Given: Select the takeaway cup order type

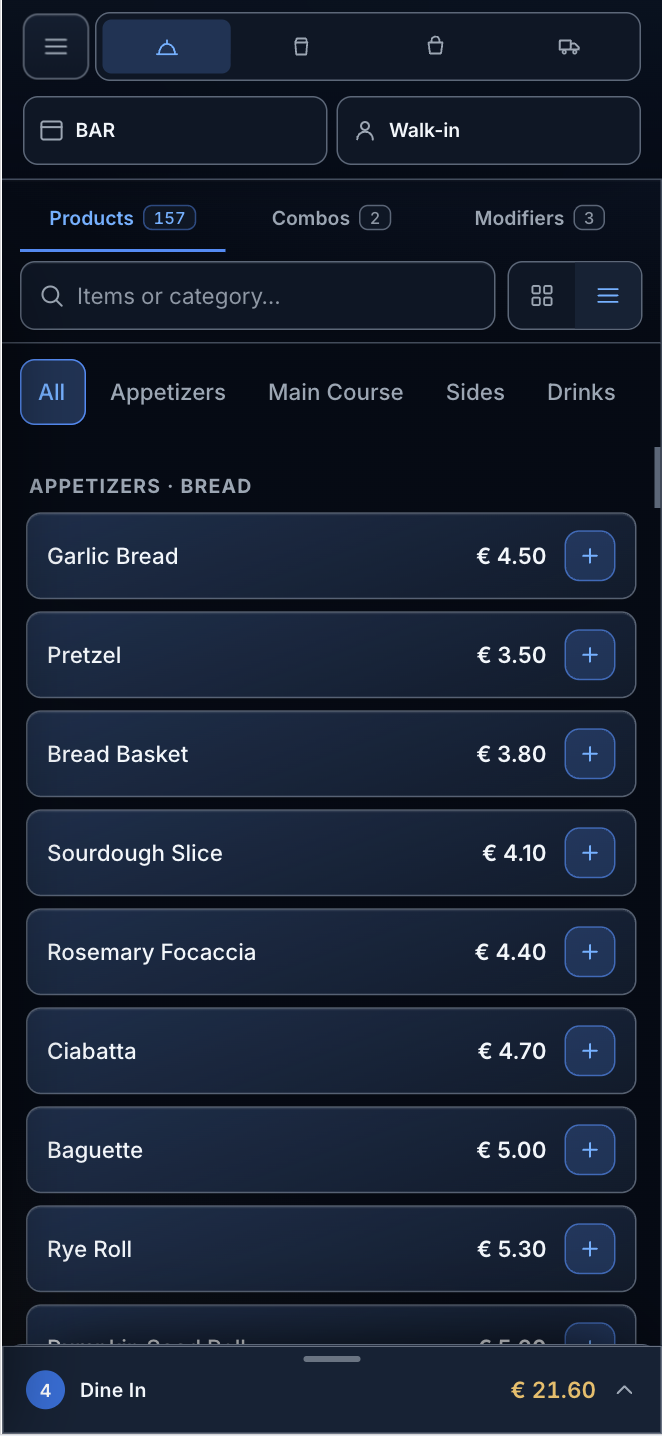Looking at the screenshot, I should click(301, 47).
